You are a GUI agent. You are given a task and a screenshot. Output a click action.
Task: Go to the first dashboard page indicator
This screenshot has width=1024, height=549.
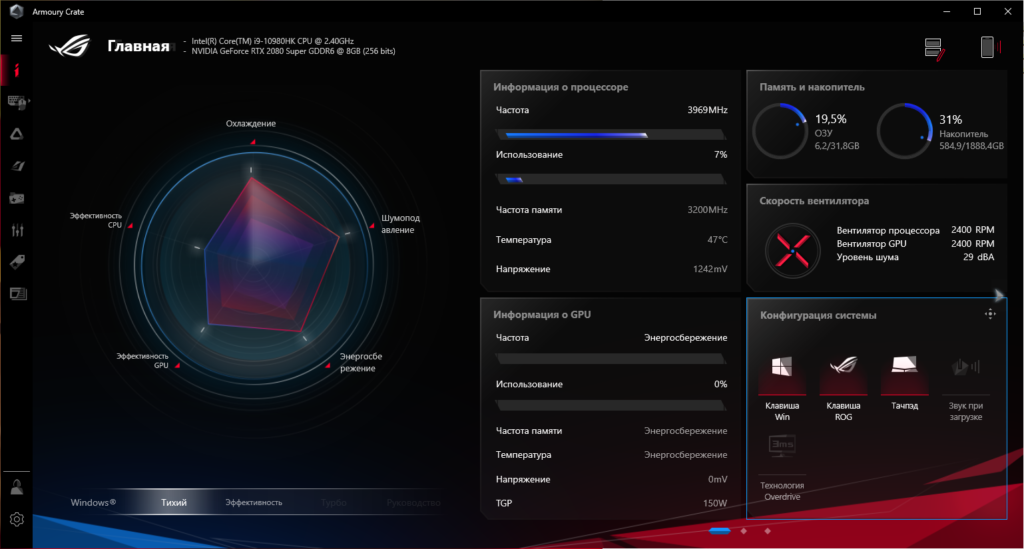pos(720,531)
